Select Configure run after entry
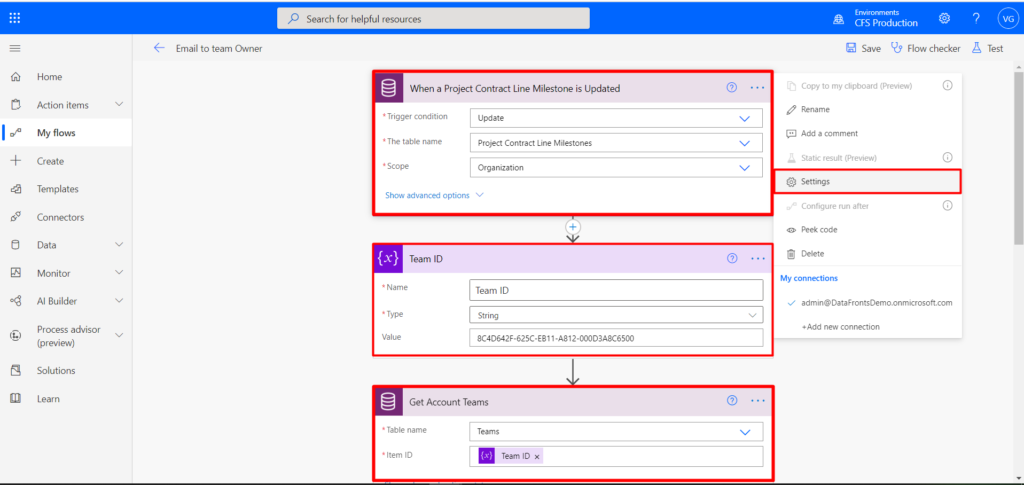The width and height of the screenshot is (1024, 485). [835, 206]
